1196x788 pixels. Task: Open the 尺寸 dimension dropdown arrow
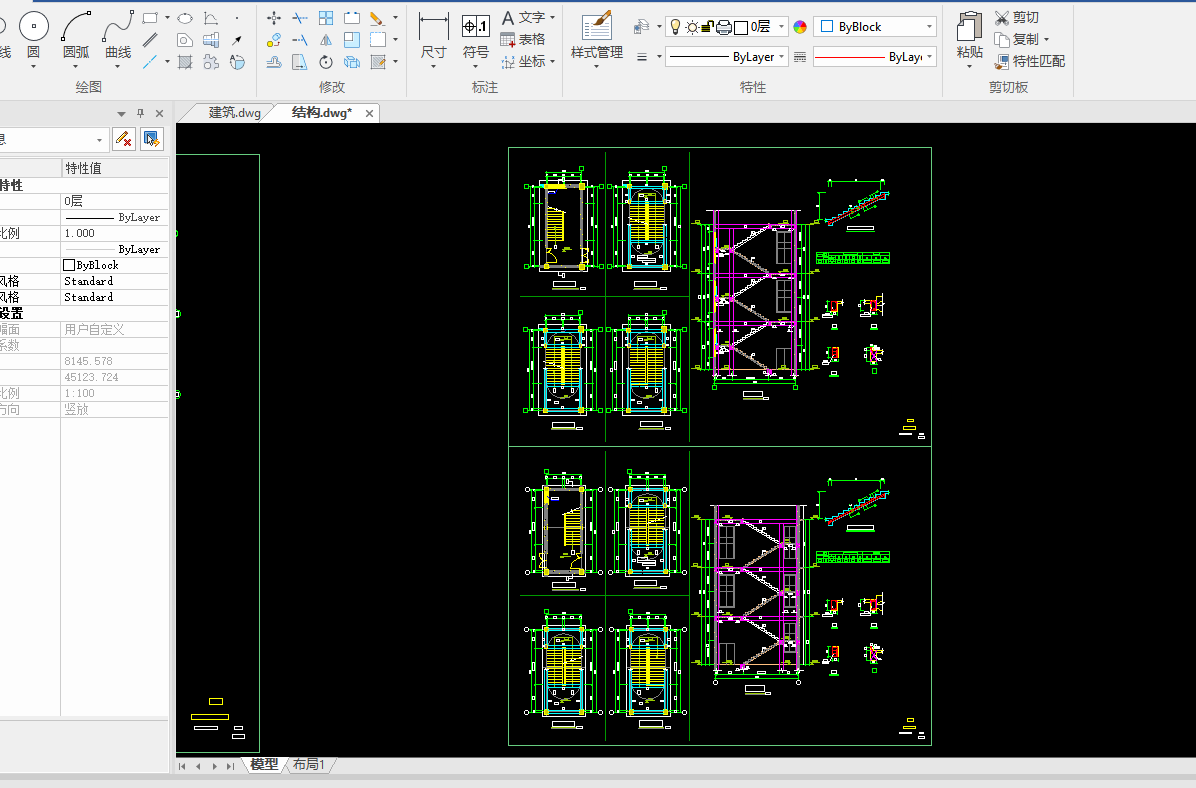pos(433,67)
